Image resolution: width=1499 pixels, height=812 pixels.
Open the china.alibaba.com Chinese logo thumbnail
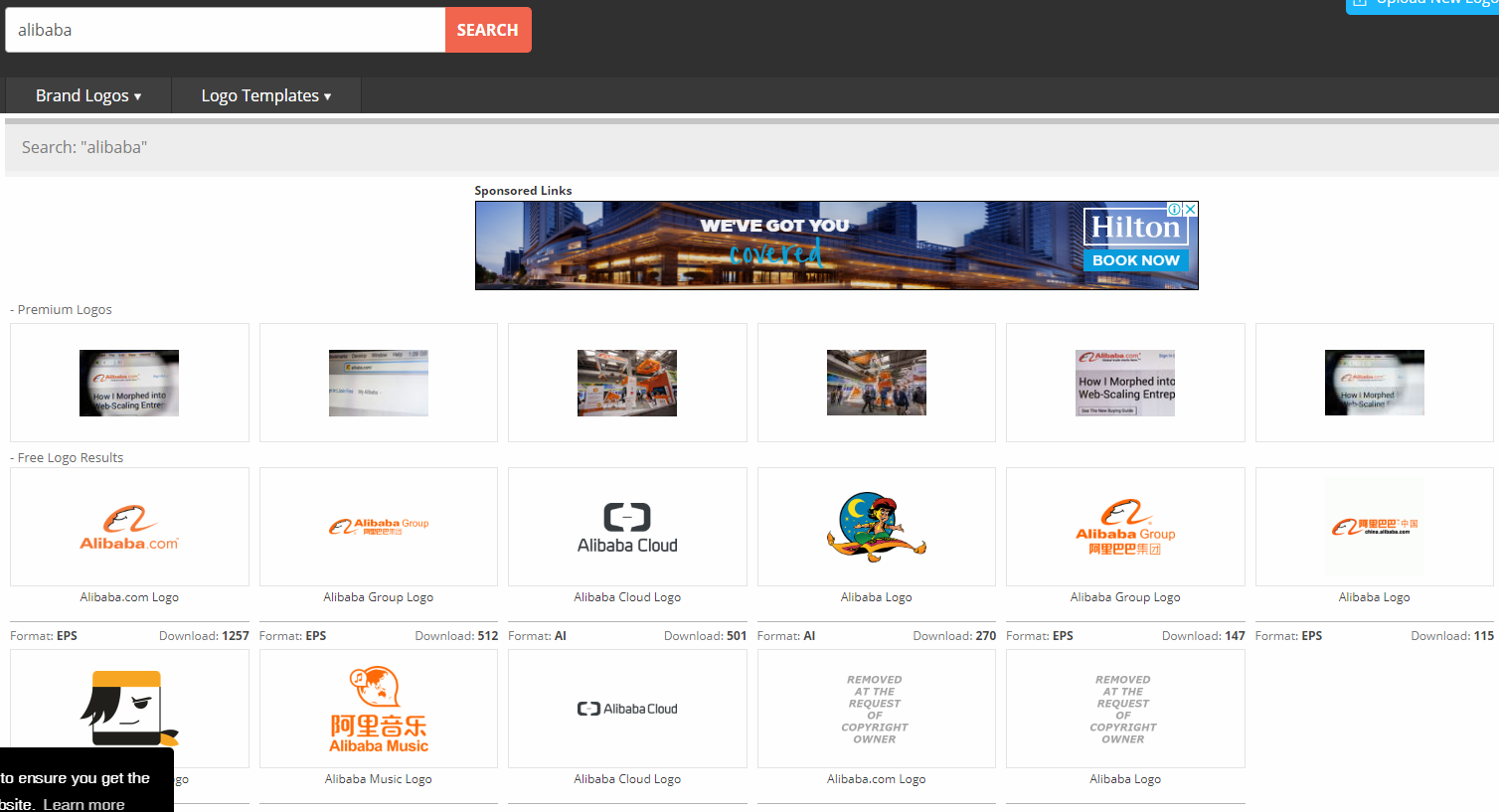(1375, 527)
